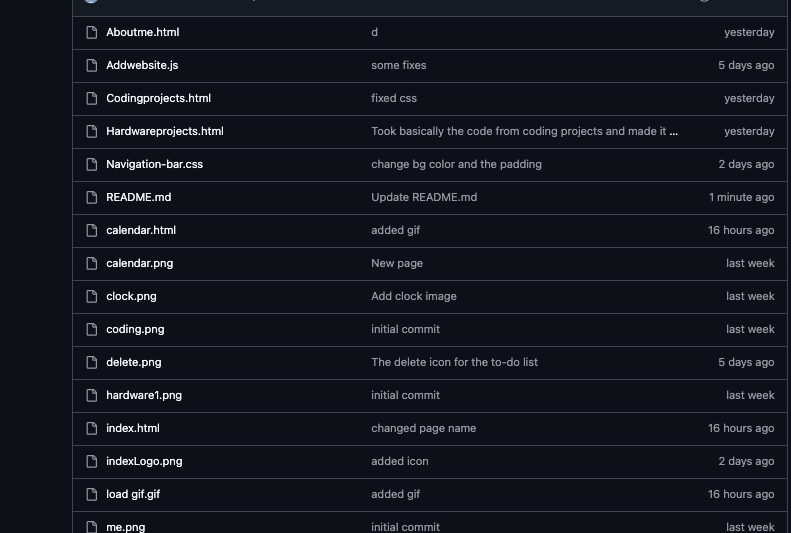Click the file icon next to README.md
Viewport: 791px width, 533px height.
pos(92,197)
